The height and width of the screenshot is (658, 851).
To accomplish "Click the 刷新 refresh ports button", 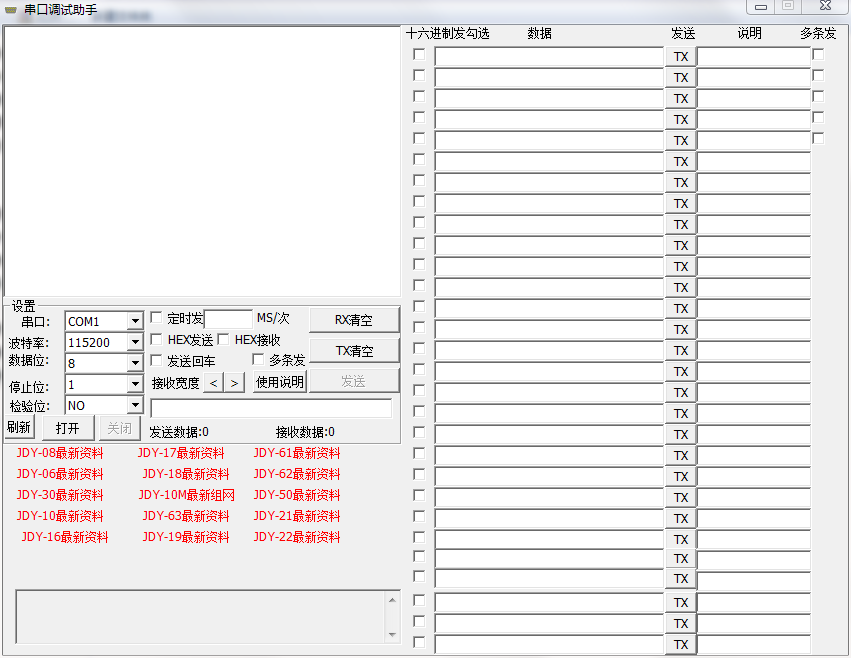I will [19, 427].
